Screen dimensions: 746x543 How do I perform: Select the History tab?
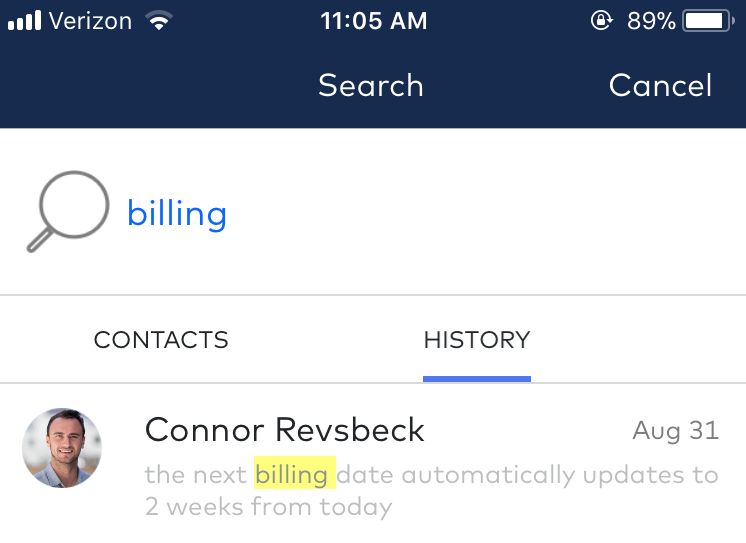coord(476,340)
